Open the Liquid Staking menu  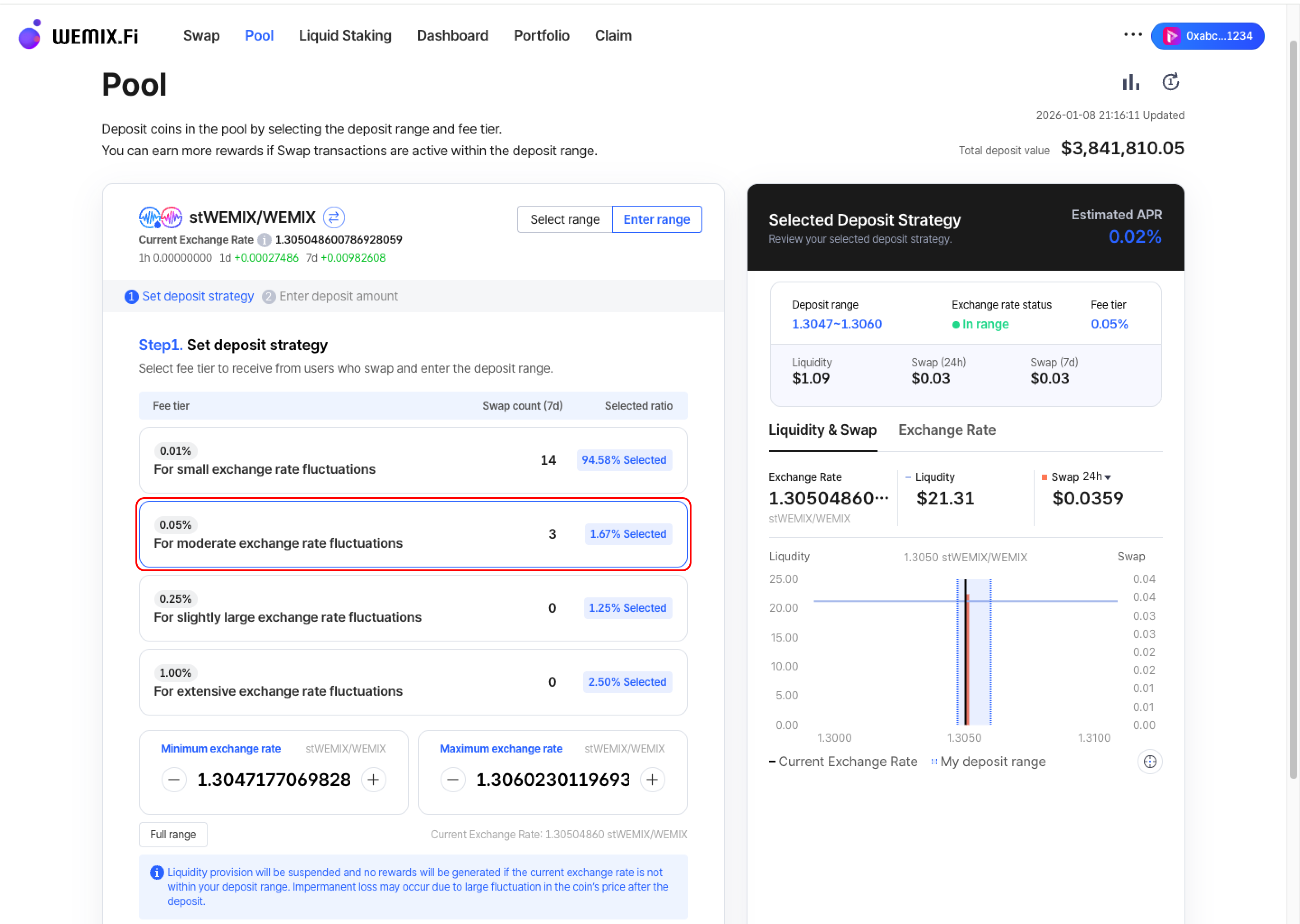345,36
